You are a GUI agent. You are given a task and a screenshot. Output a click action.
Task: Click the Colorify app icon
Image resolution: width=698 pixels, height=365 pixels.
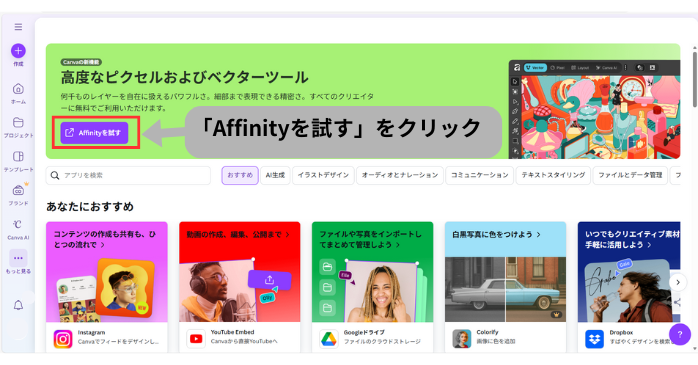coord(462,339)
